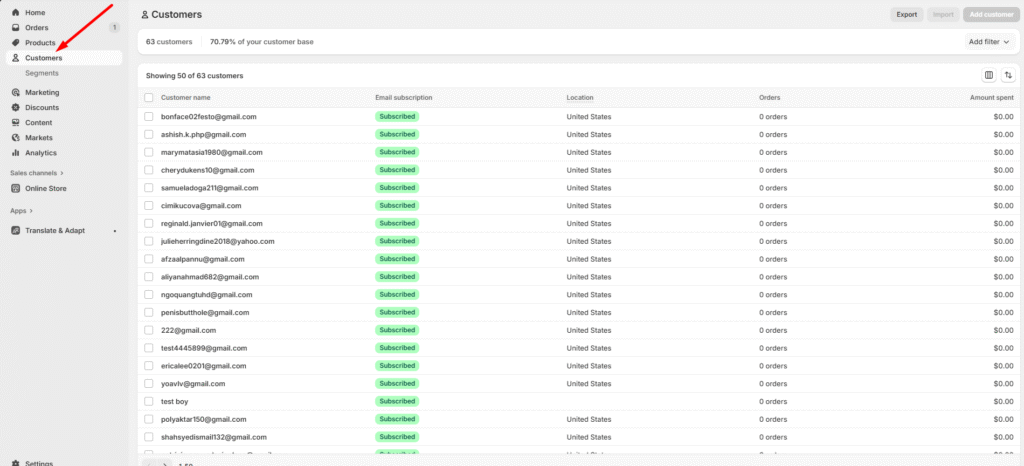Open the Add filter dropdown

click(988, 42)
